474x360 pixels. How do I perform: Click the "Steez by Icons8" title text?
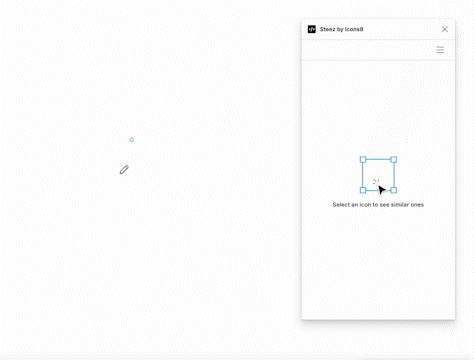(341, 29)
